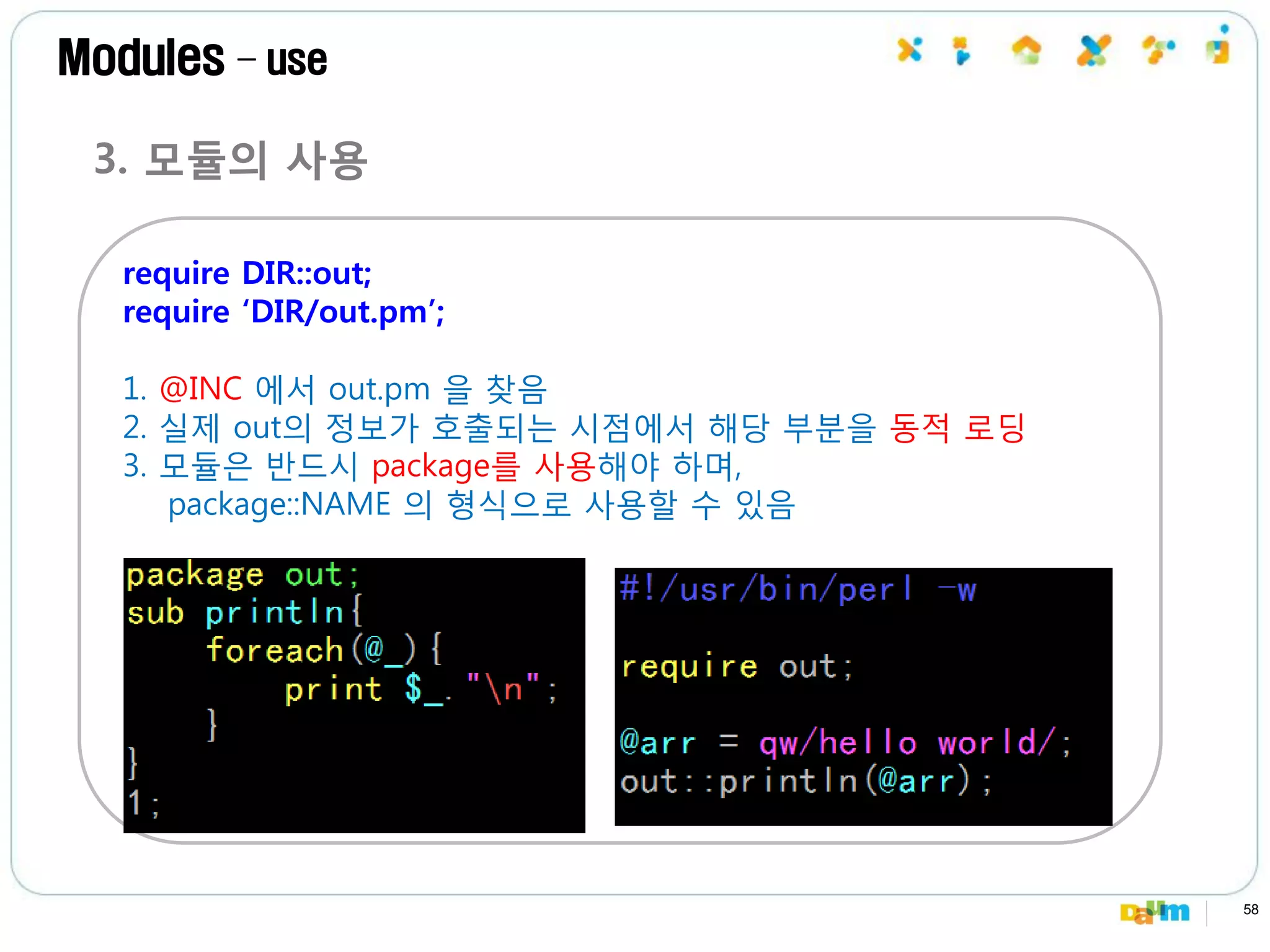
Task: Click the green-yellow figure icon with blue dot
Action: (x=1219, y=45)
